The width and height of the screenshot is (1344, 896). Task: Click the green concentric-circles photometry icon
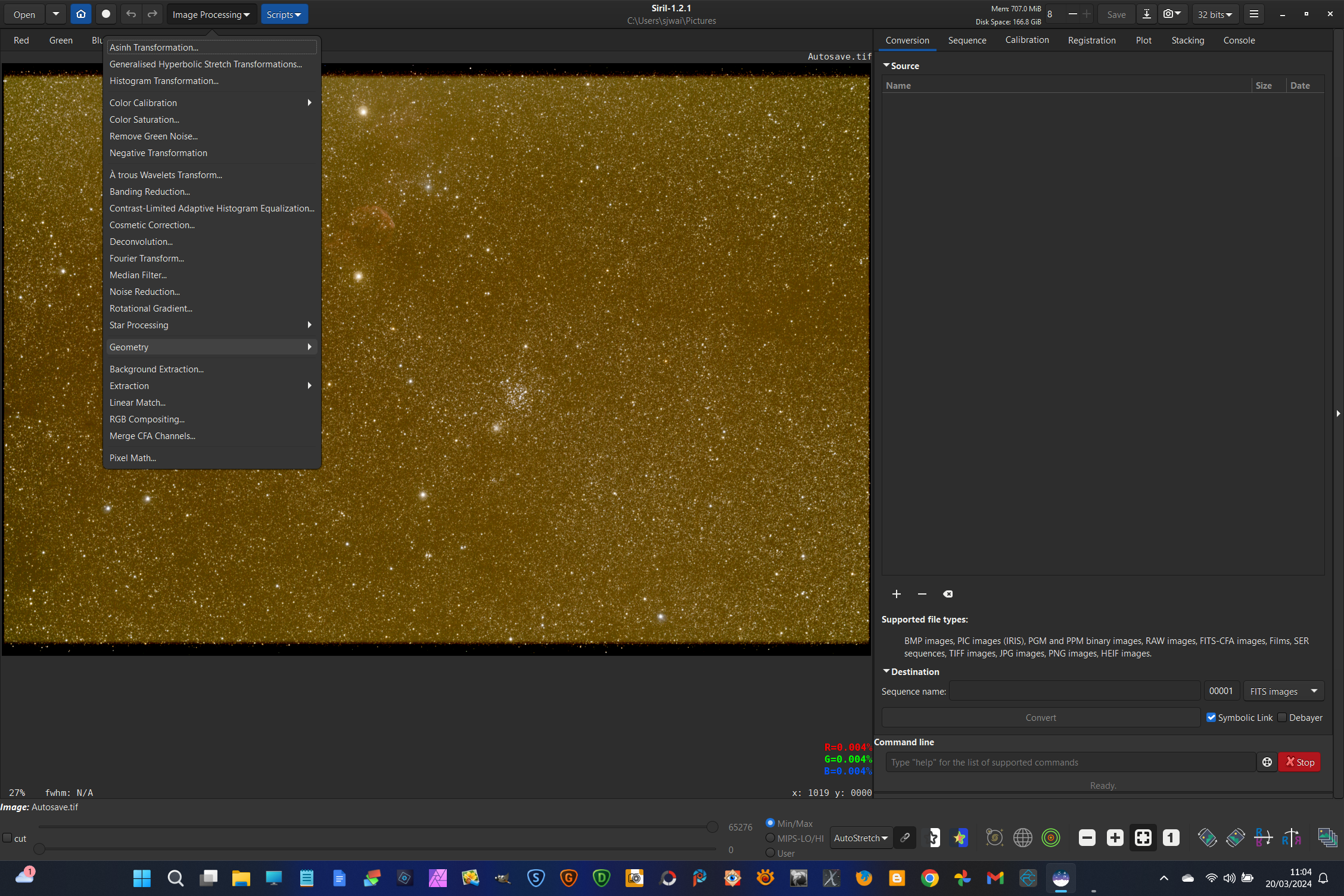pyautogui.click(x=1051, y=838)
